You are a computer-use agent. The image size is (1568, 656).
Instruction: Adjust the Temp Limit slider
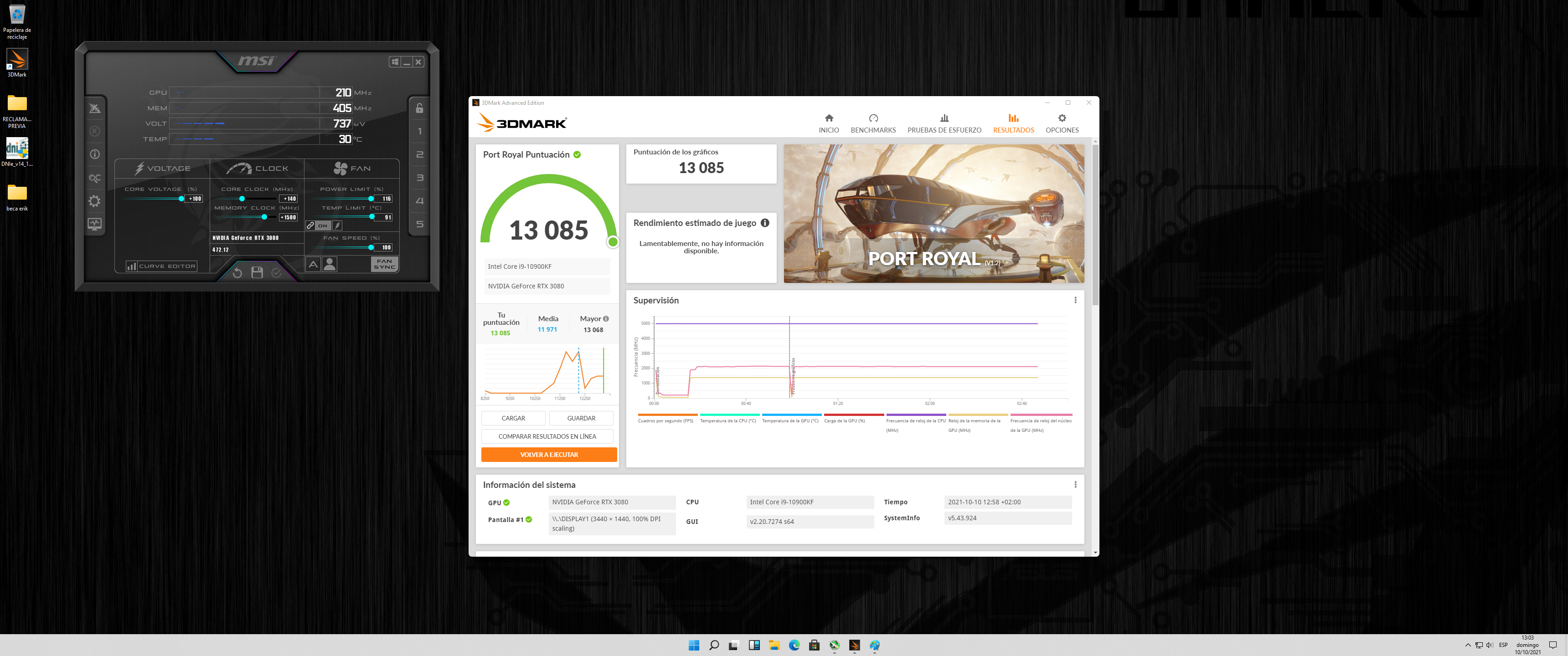click(x=345, y=217)
